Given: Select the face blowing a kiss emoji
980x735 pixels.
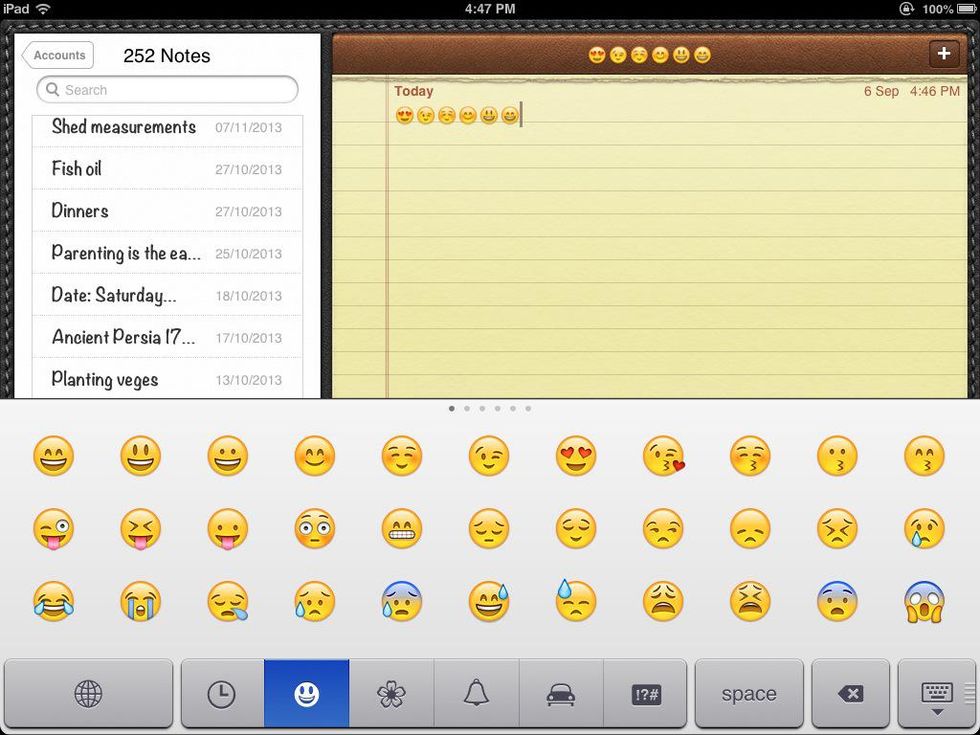Looking at the screenshot, I should point(663,455).
